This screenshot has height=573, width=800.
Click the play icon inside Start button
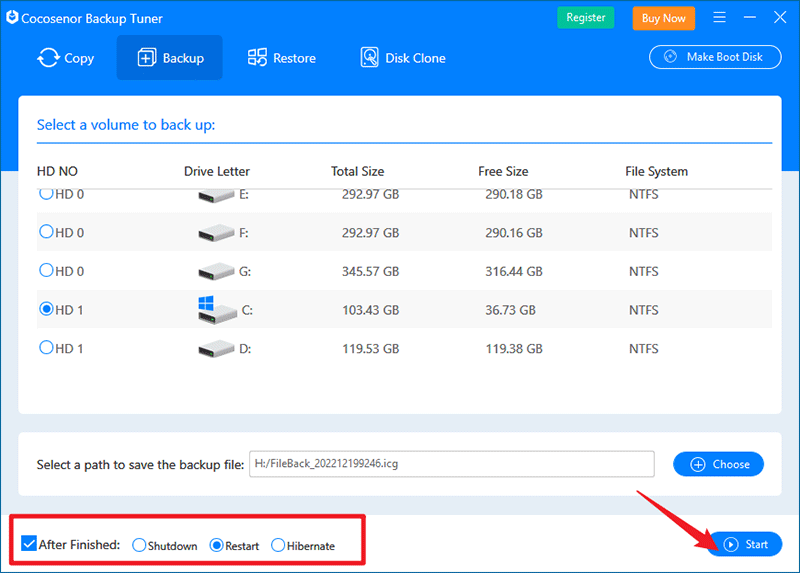(x=731, y=544)
